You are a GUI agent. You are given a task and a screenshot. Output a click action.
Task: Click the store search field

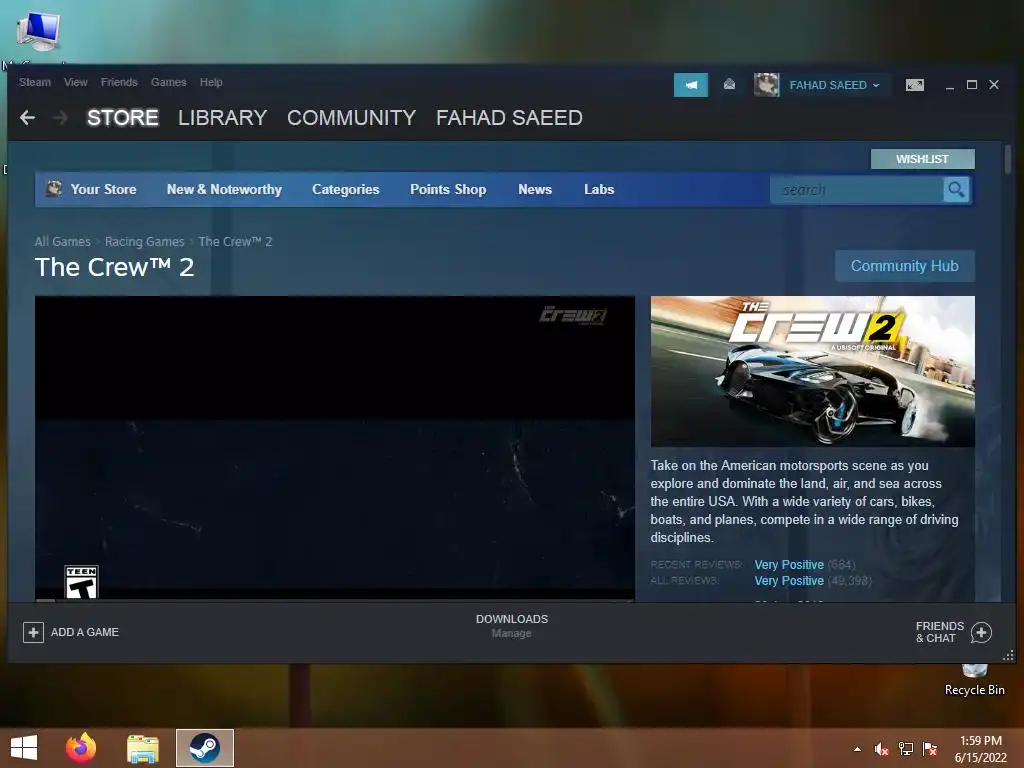pos(857,189)
